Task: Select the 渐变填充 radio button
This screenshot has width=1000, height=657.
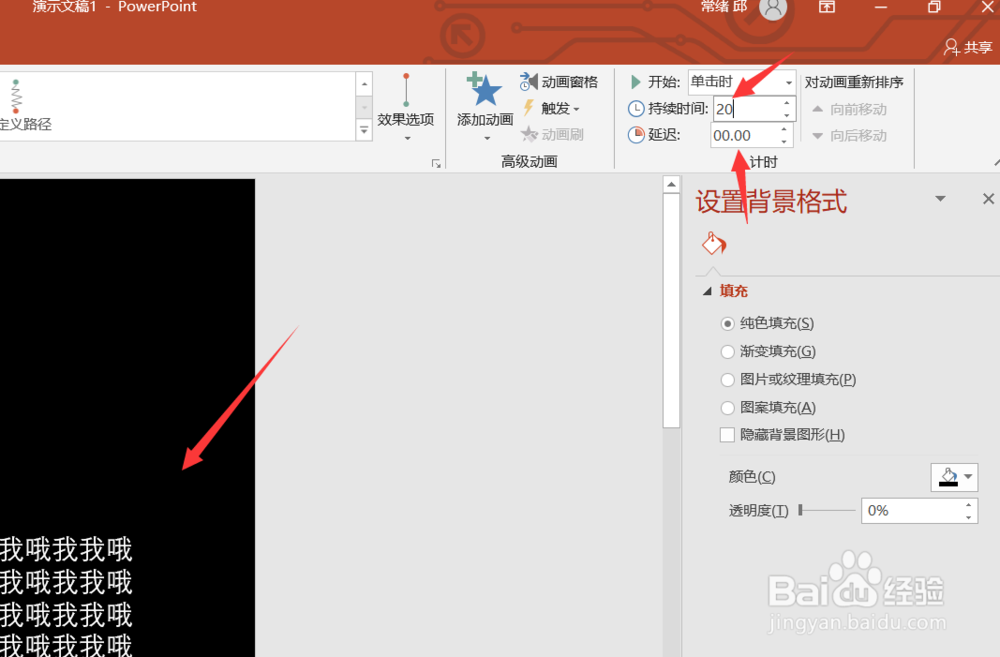Action: [x=727, y=351]
